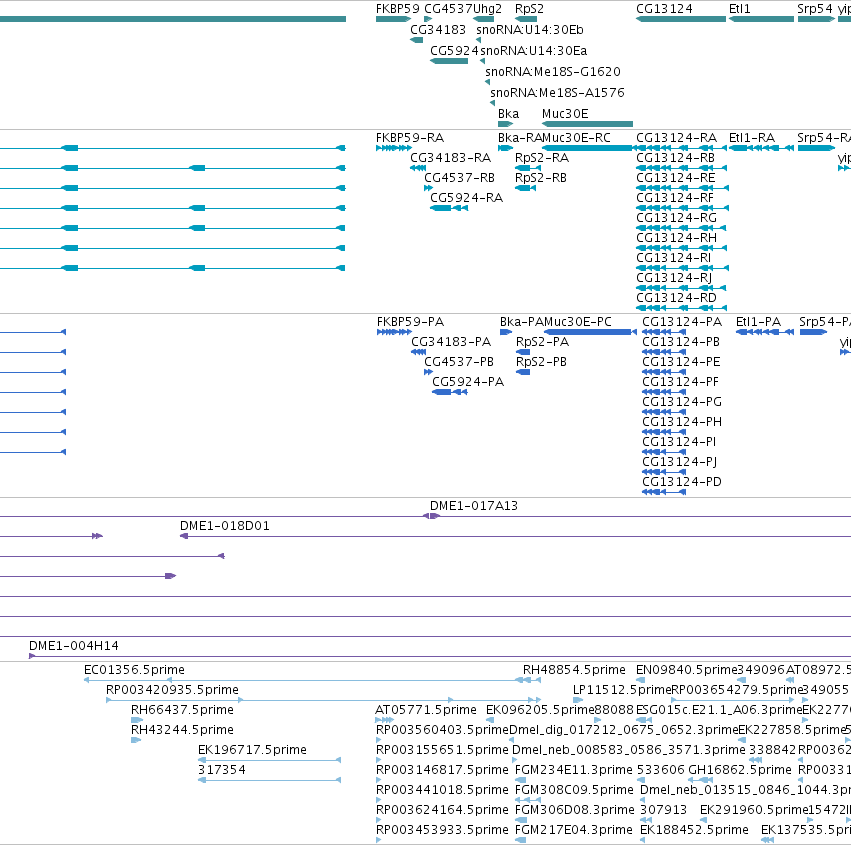The image size is (851, 845).
Task: Click the Muc30E-PC protein bar
Action: click(590, 332)
